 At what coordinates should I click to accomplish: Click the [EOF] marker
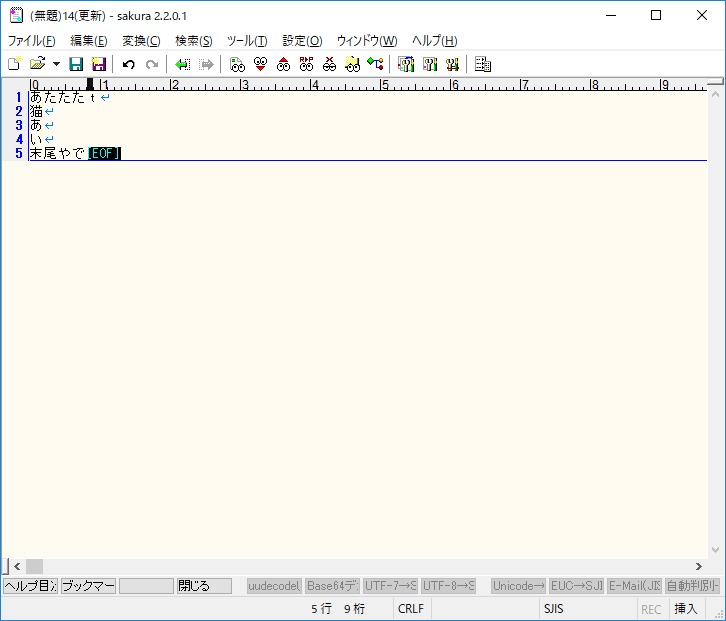click(x=104, y=153)
